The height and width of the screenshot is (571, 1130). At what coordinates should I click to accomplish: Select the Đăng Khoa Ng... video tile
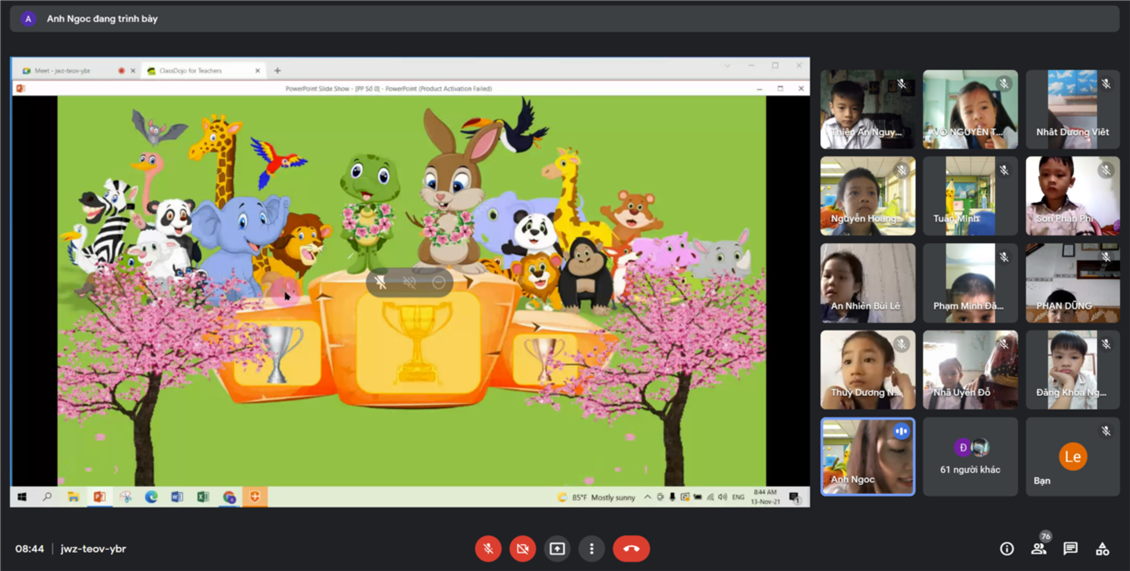(x=1073, y=370)
